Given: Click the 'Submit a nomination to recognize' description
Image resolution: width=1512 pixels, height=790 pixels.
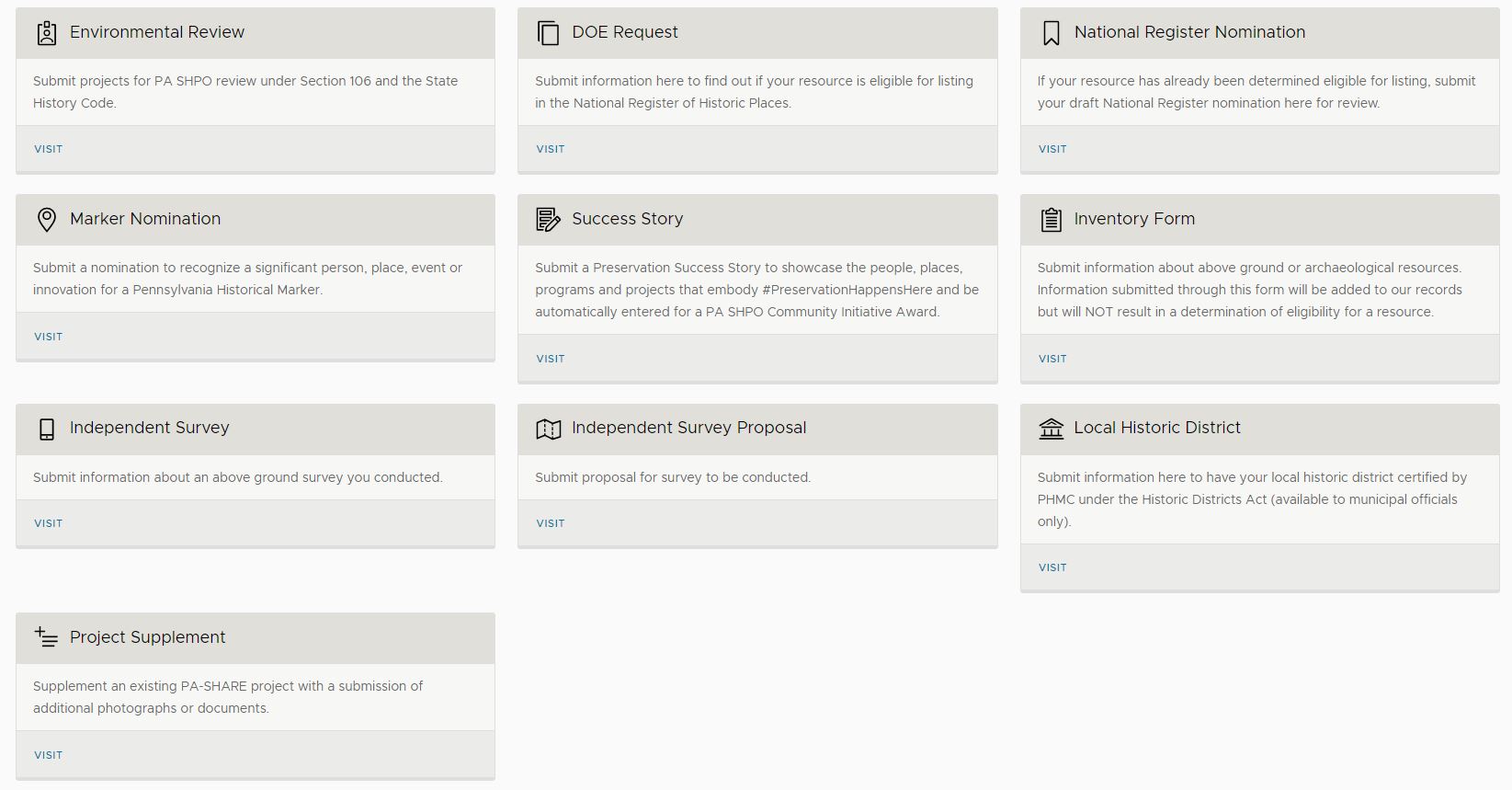Looking at the screenshot, I should [247, 279].
